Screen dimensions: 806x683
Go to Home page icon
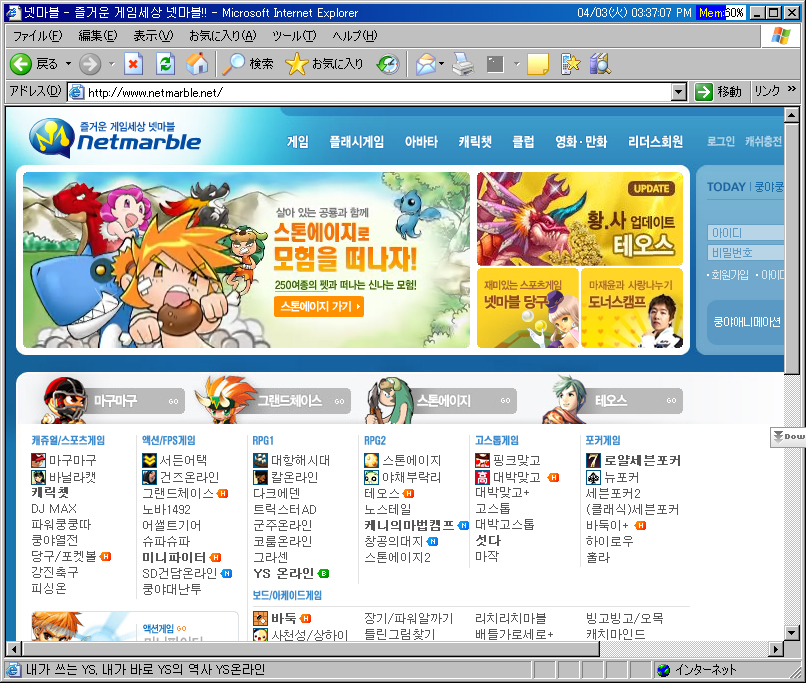(x=197, y=64)
